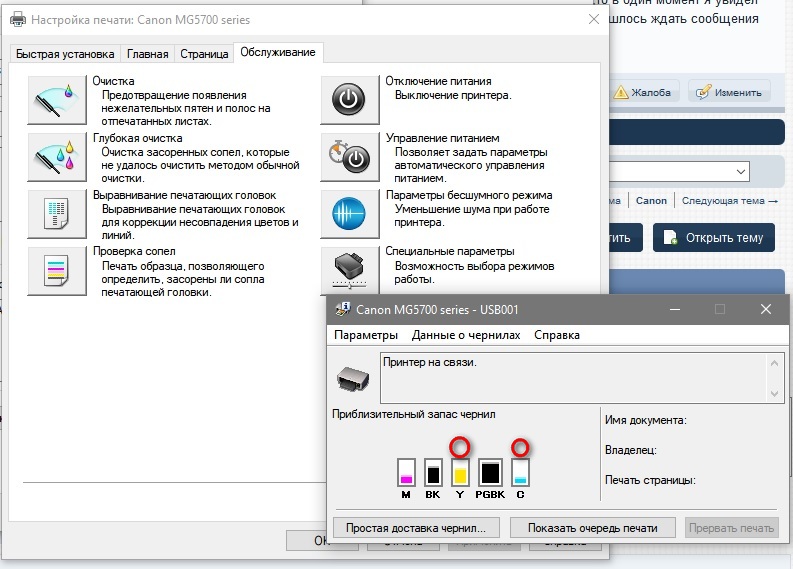This screenshot has height=569, width=793.
Task: Open Print Head Alignment (Выравнивание печатающих головок) icon
Action: click(x=57, y=214)
